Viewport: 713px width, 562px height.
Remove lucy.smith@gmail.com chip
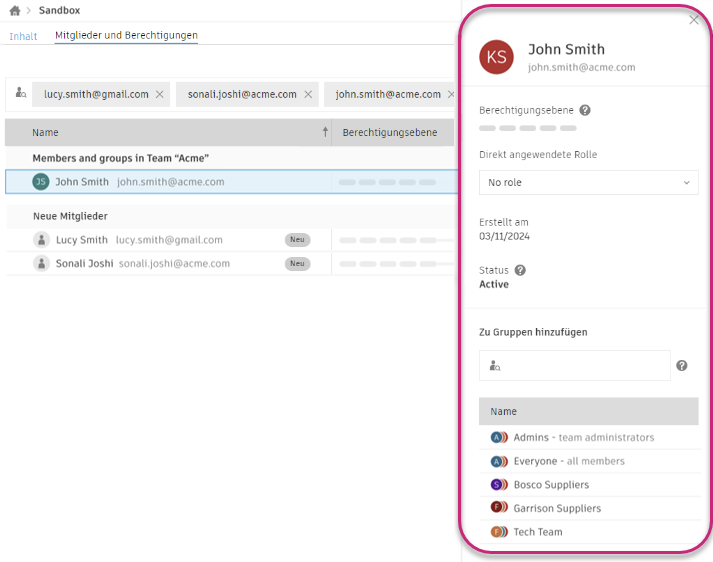click(160, 94)
